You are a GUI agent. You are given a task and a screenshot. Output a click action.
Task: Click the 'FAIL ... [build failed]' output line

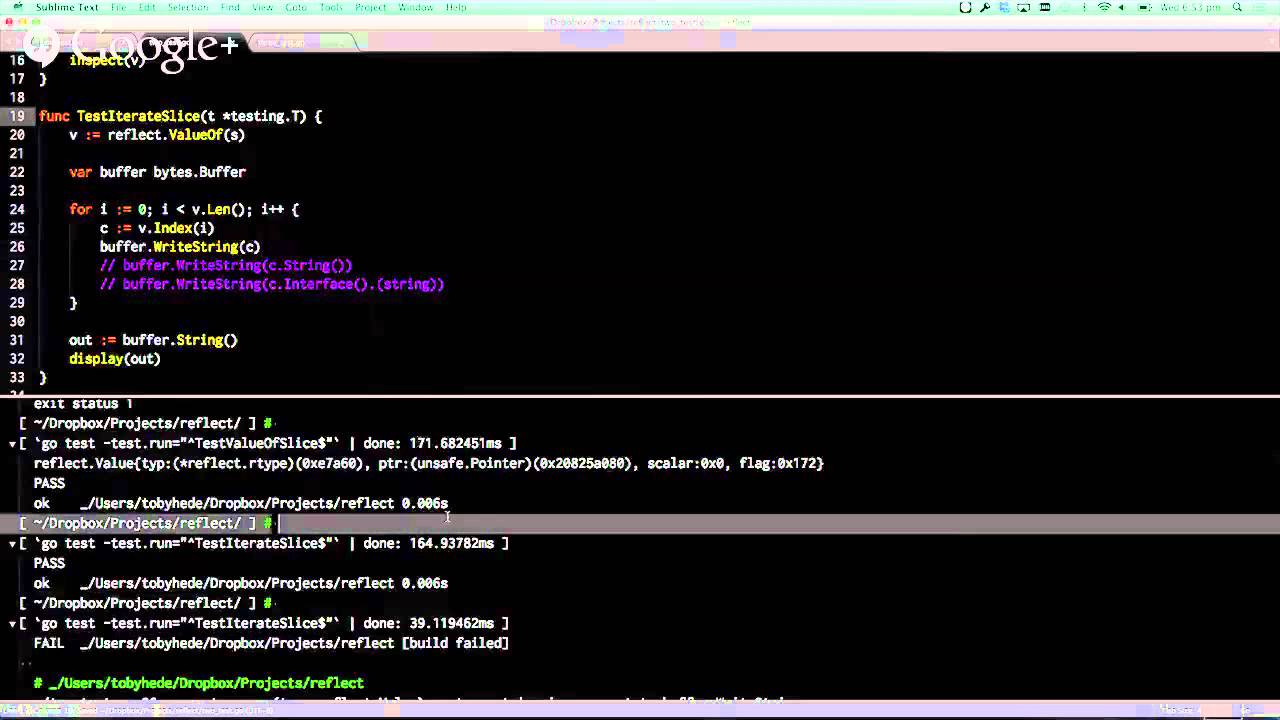271,643
